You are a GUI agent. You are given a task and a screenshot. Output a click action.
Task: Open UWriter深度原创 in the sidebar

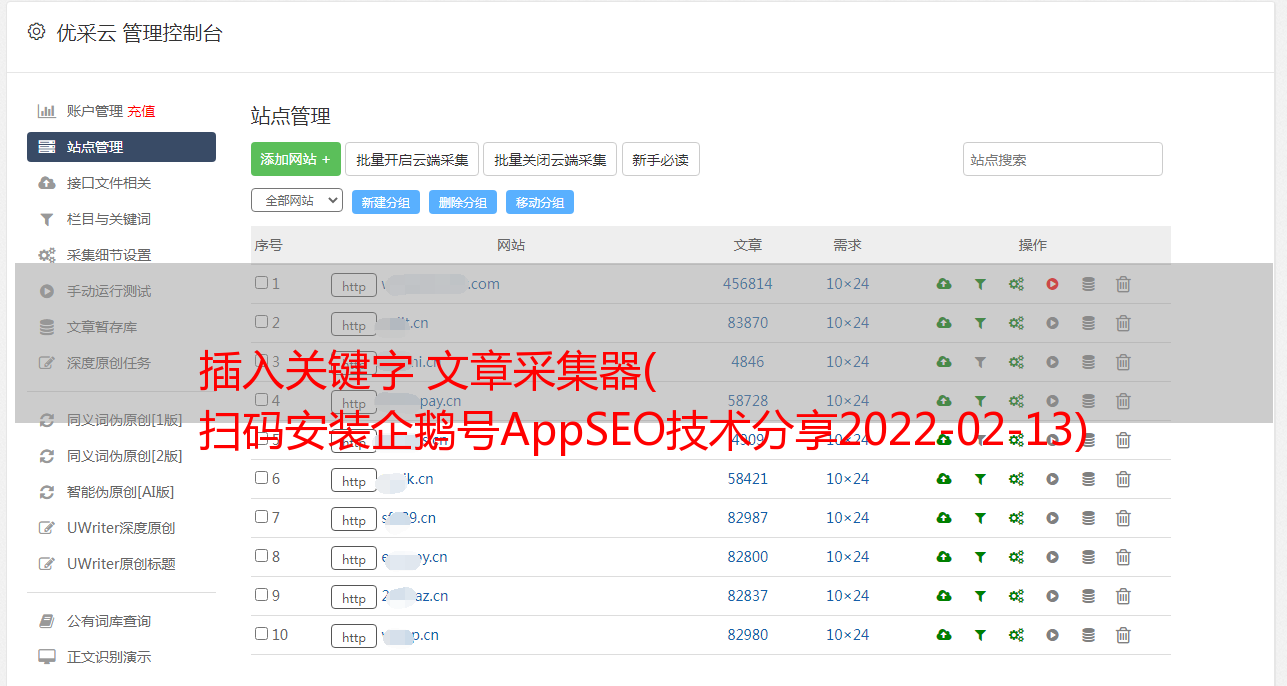coord(121,528)
